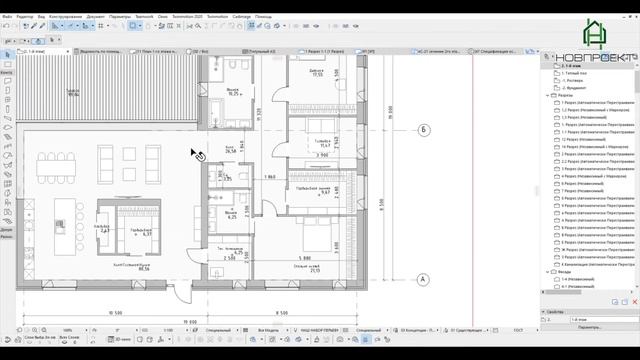Screen dimensions: 640x360
Task: Click the scissors trim icon
Action: point(189,26)
